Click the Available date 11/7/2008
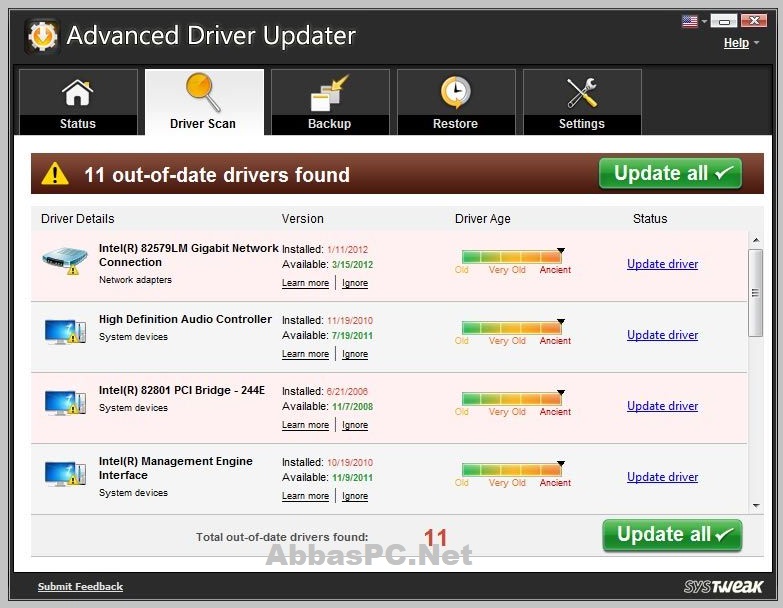 [353, 406]
